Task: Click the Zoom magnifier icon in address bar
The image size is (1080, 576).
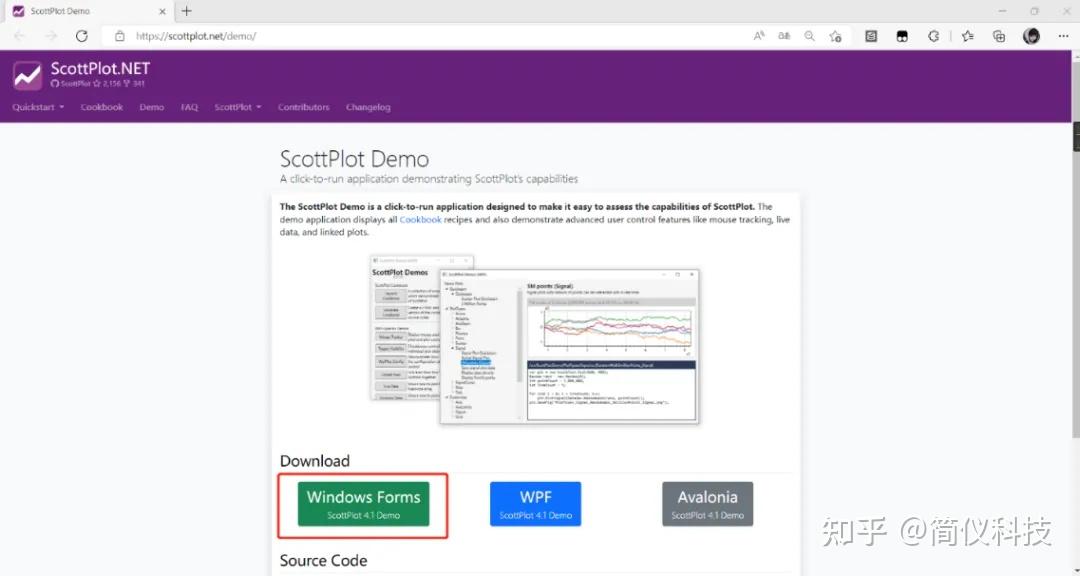Action: [809, 36]
